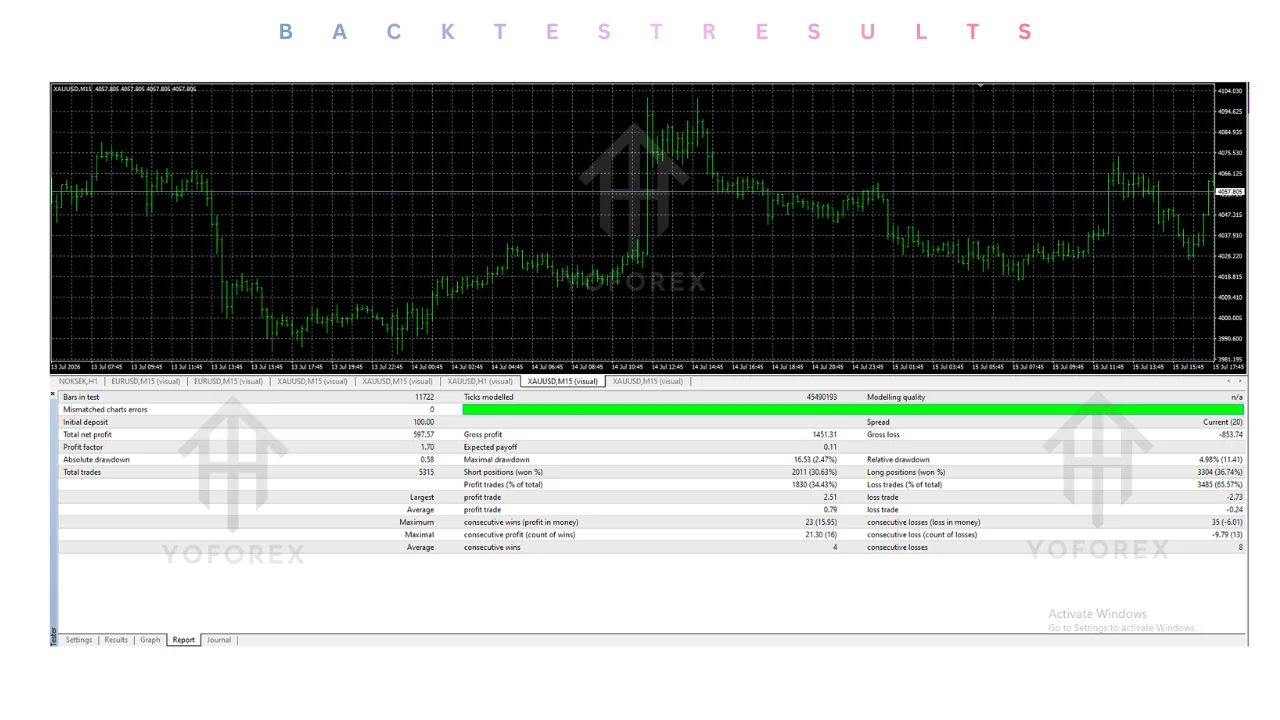This screenshot has width=1280, height=720.
Task: Select the Total net profit value 597.57
Action: (x=423, y=435)
